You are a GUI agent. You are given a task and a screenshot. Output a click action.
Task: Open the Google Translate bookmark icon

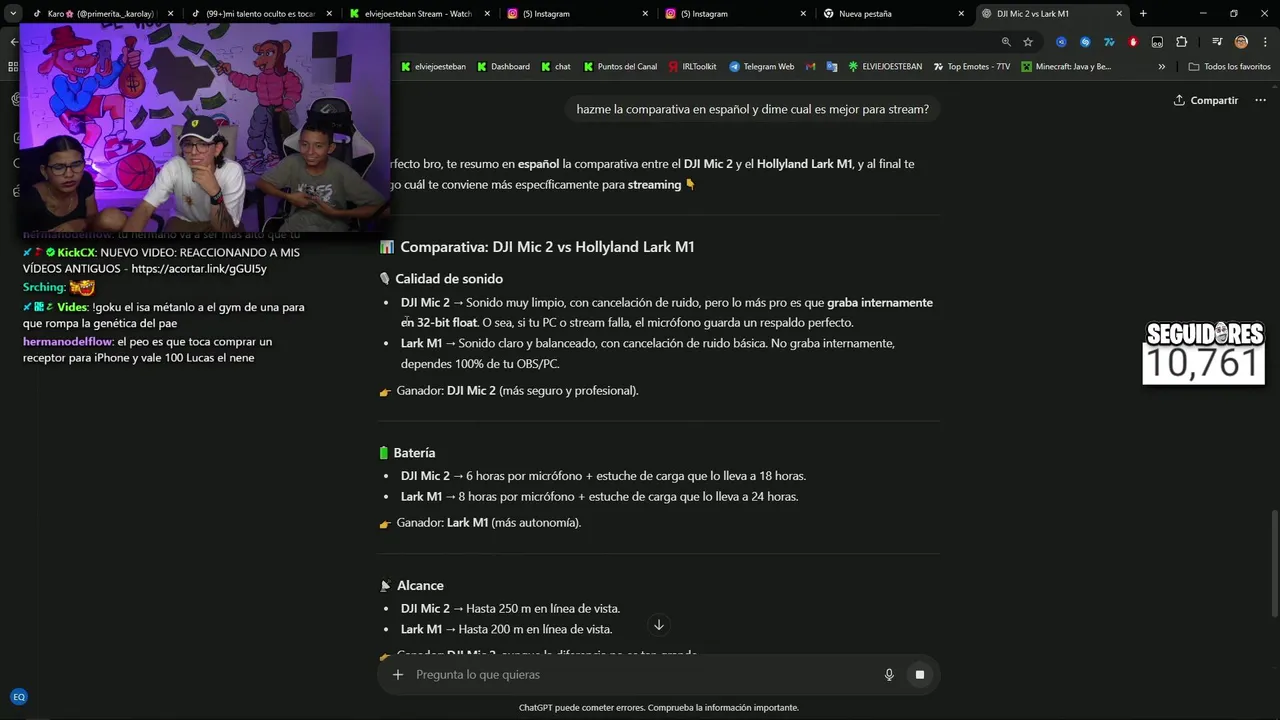pos(832,67)
